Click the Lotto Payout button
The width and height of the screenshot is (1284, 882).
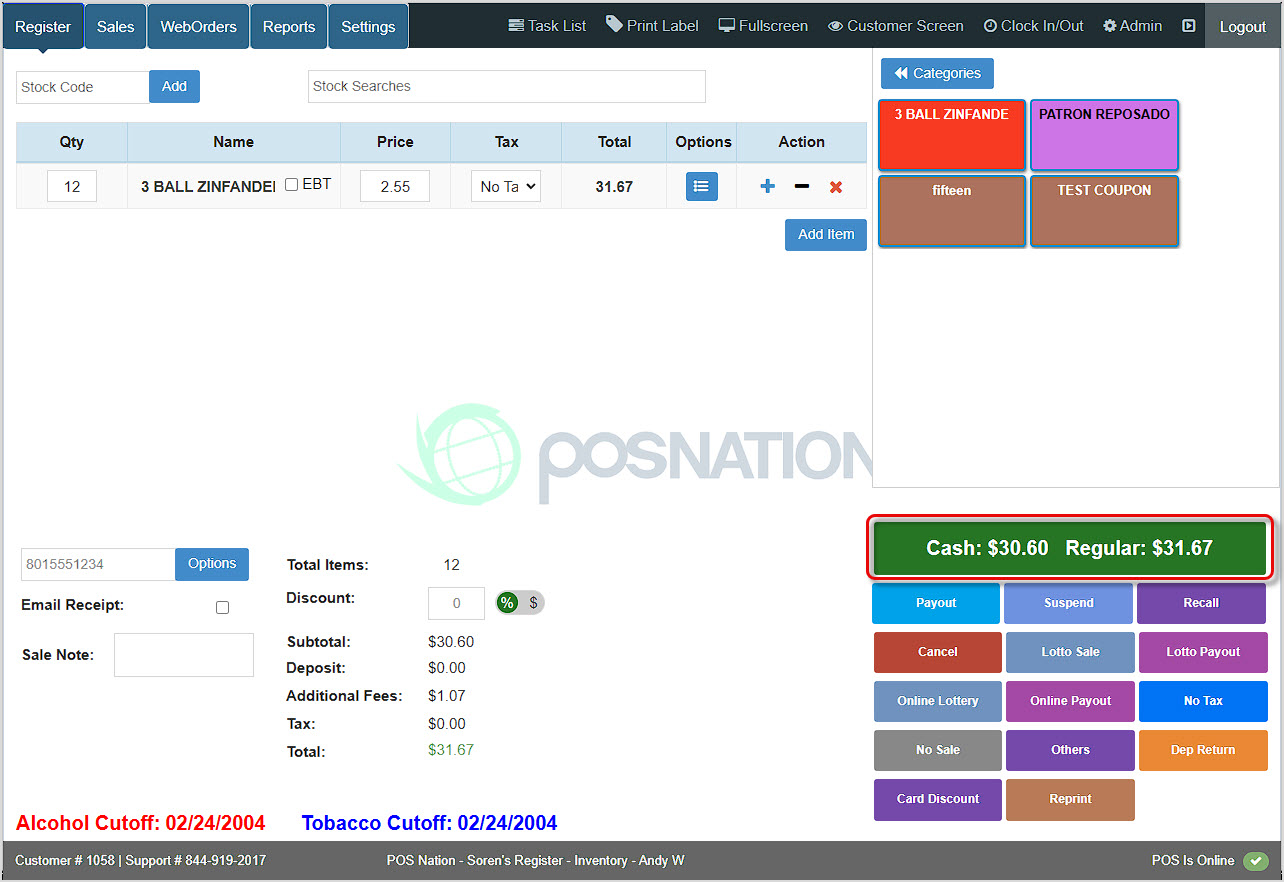1202,652
